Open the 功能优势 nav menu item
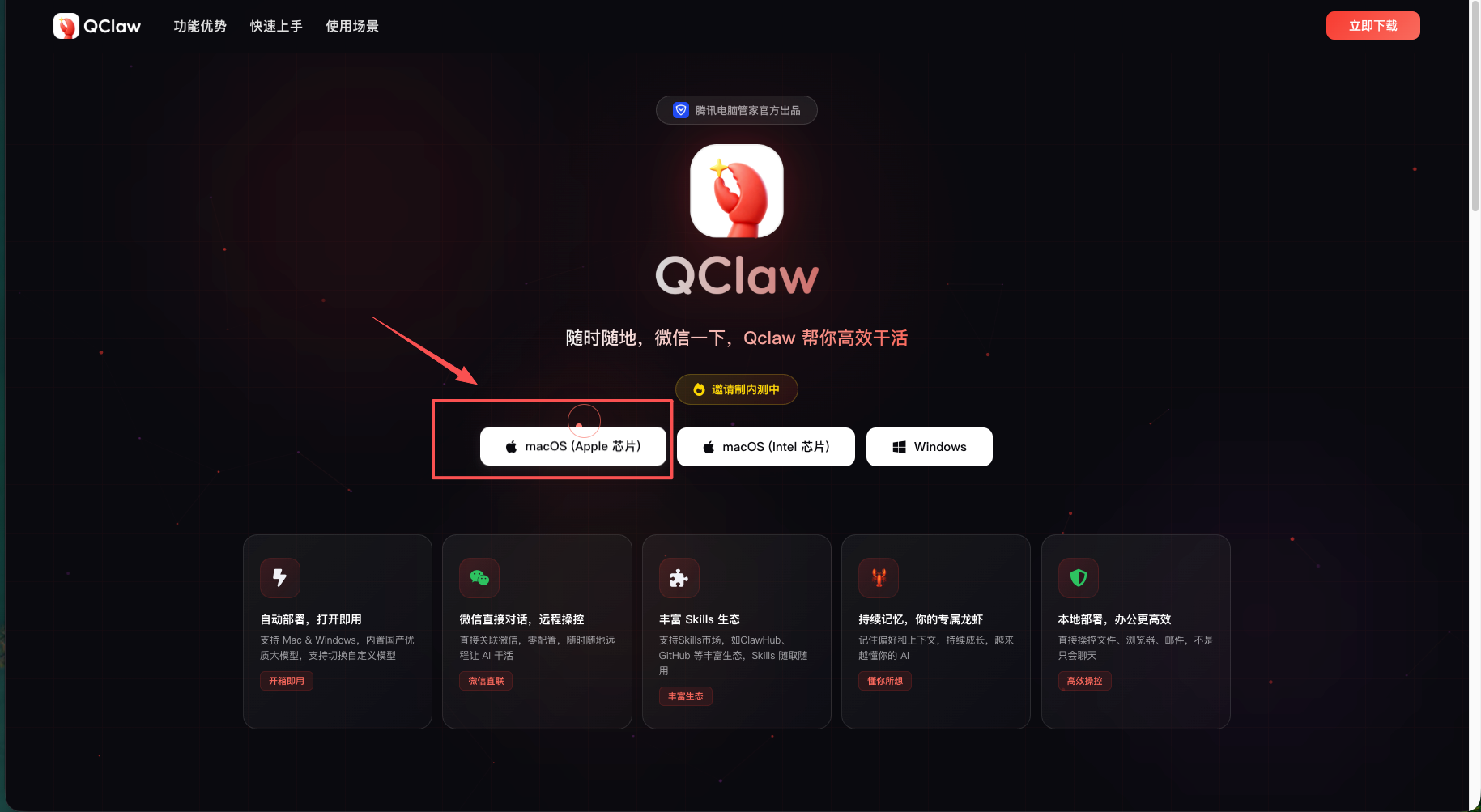Screen dimensions: 1481x812 pos(200,26)
